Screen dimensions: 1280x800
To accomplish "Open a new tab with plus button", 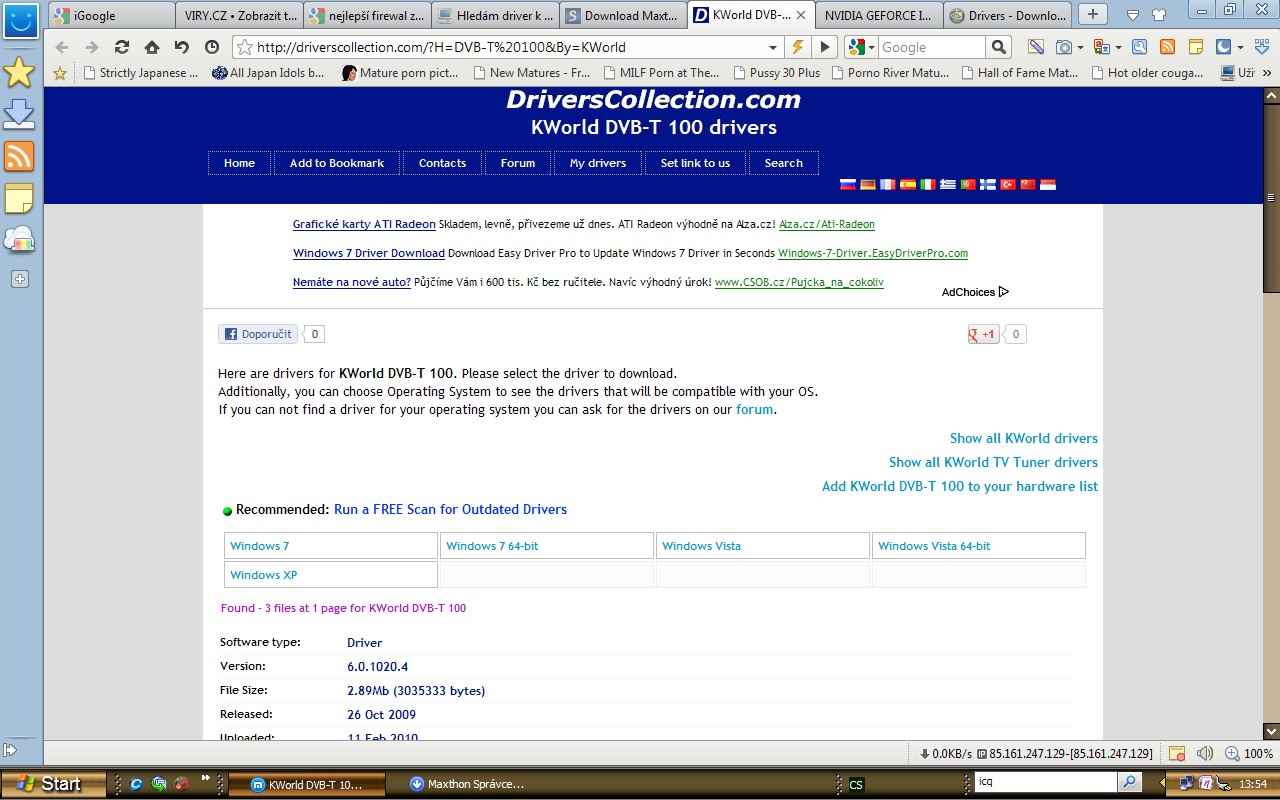I will pyautogui.click(x=1094, y=14).
